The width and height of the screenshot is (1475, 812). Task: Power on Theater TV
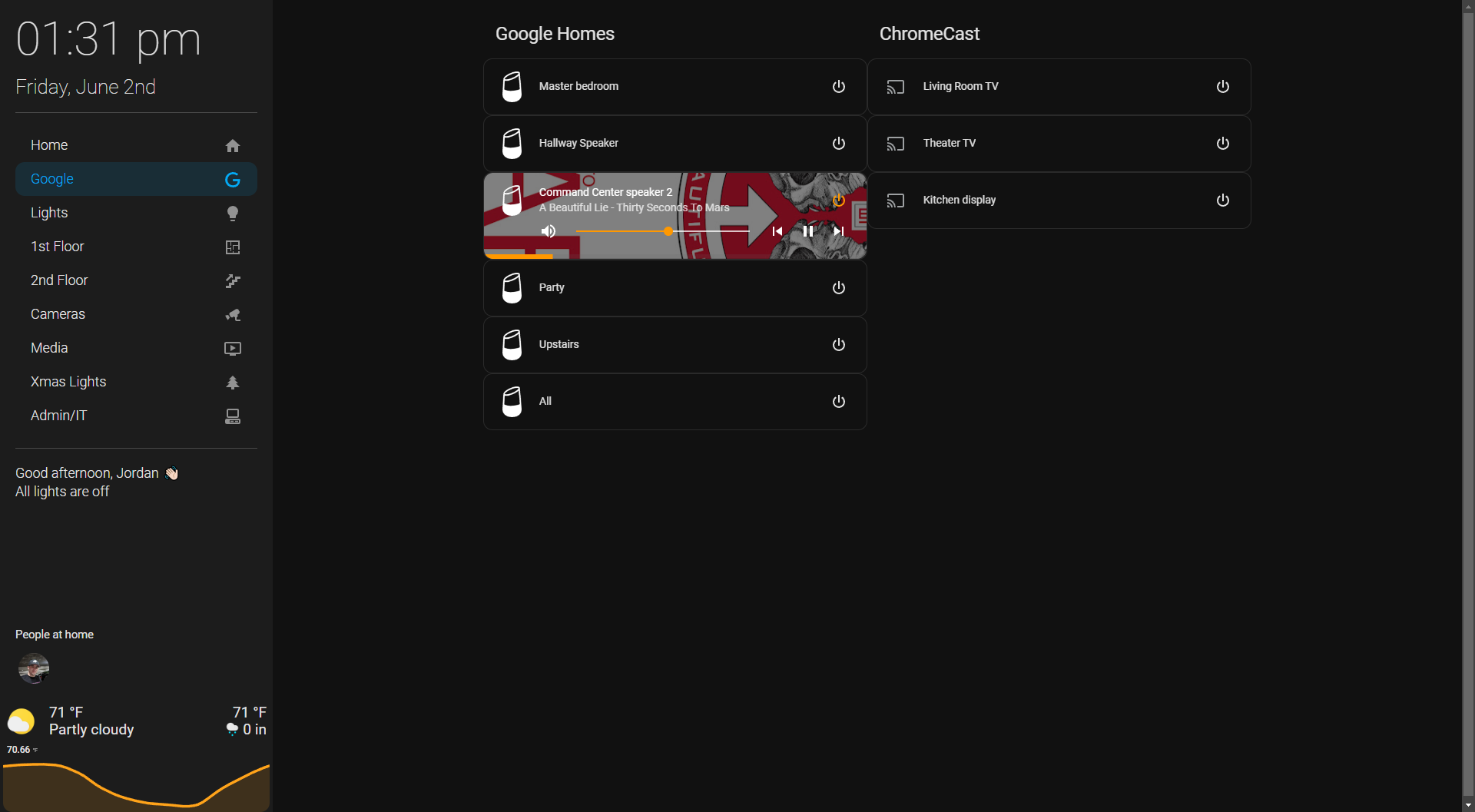tap(1222, 143)
